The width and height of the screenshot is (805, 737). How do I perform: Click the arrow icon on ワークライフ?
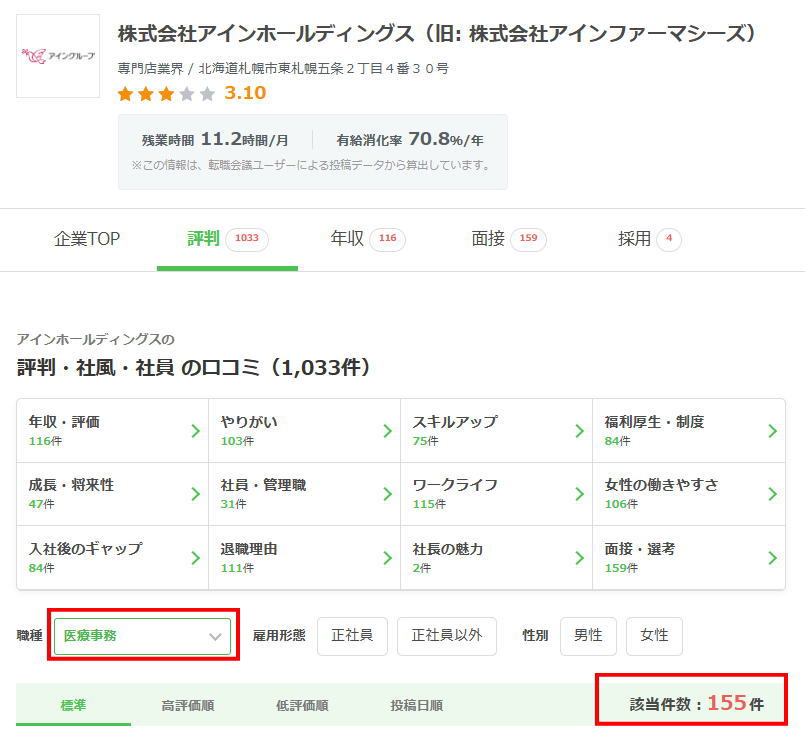coord(580,494)
